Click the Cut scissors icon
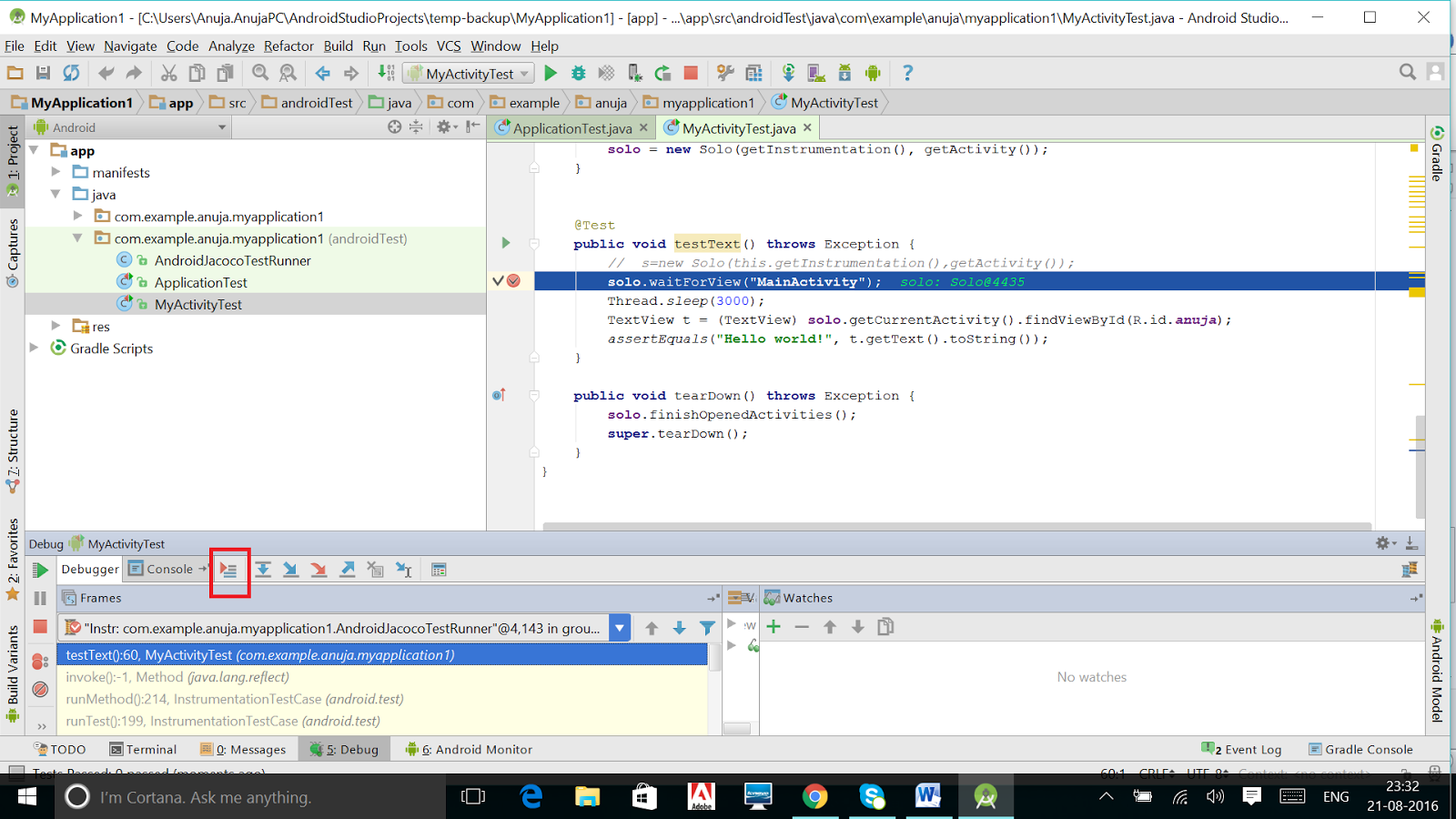This screenshot has width=1456, height=819. [x=169, y=73]
